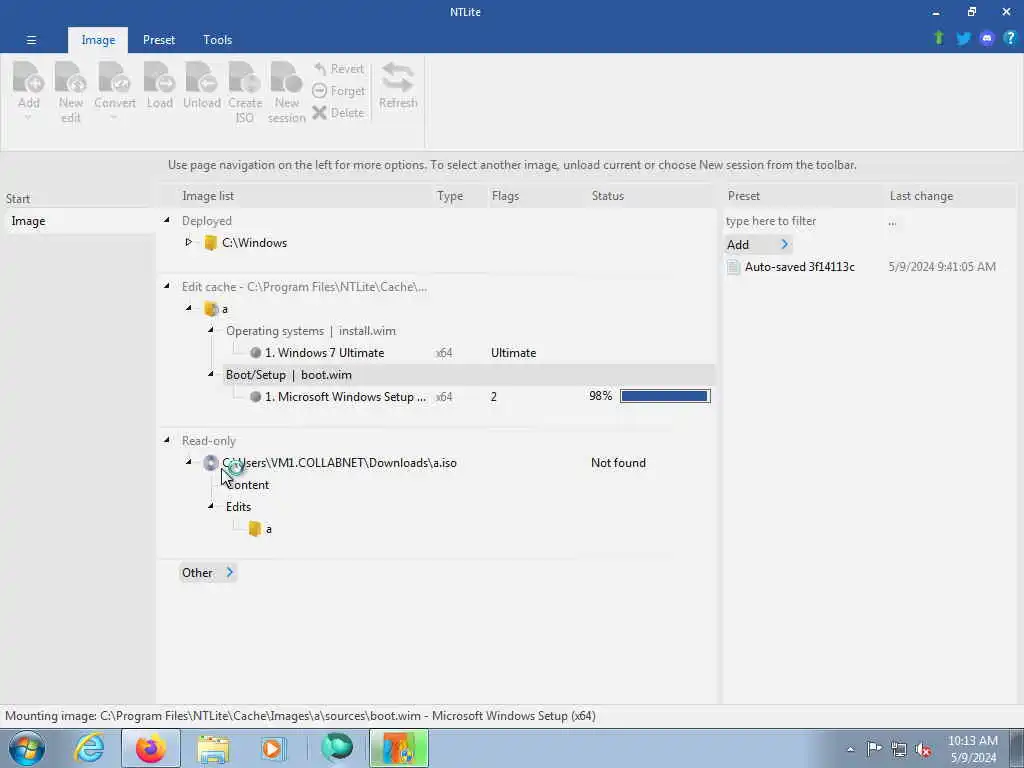Image resolution: width=1024 pixels, height=768 pixels.
Task: Click the Flags column header
Action: pyautogui.click(x=505, y=196)
